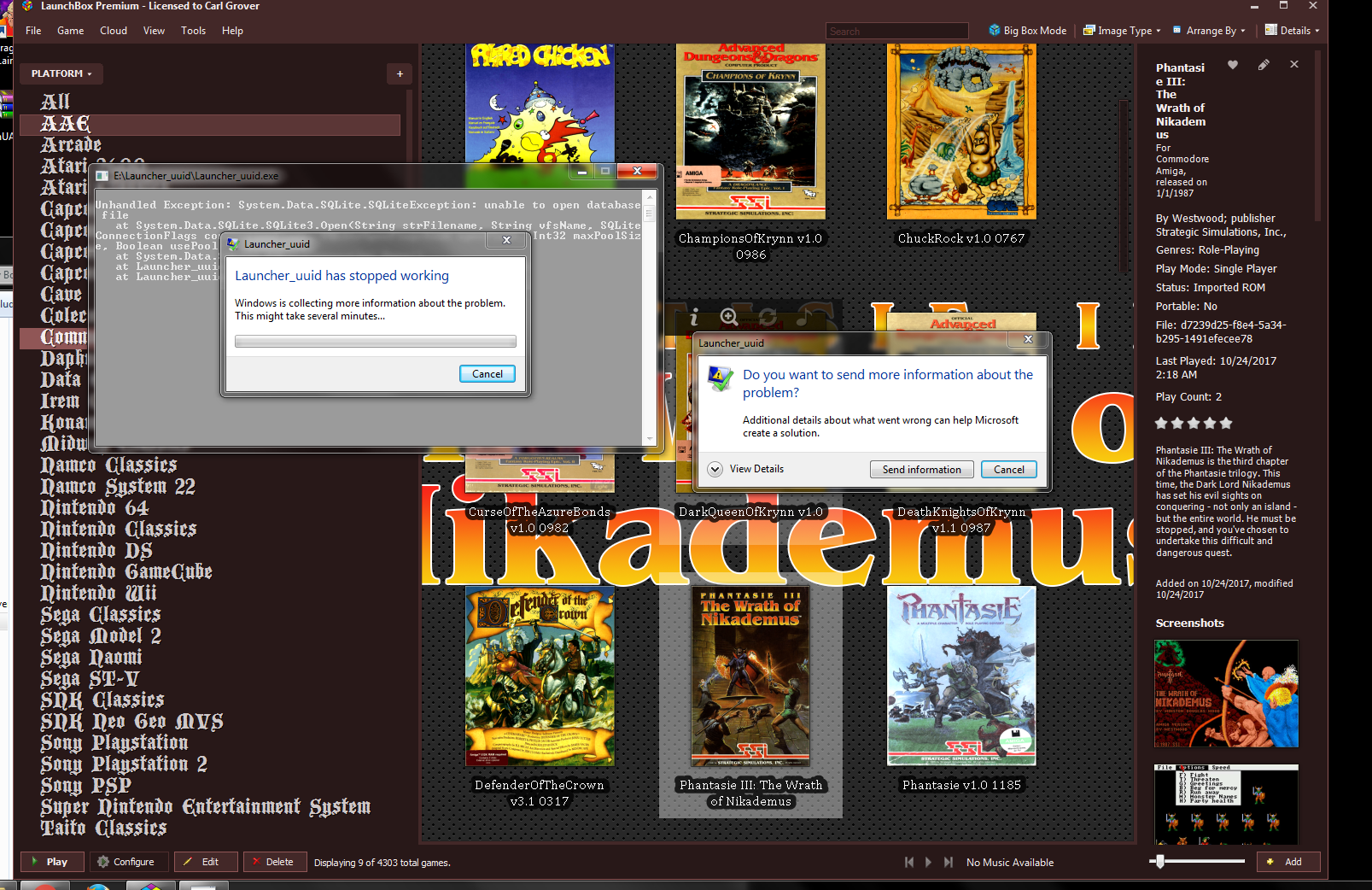The width and height of the screenshot is (1372, 890).
Task: Select Nintendo 64 platform
Action: pyautogui.click(x=94, y=508)
